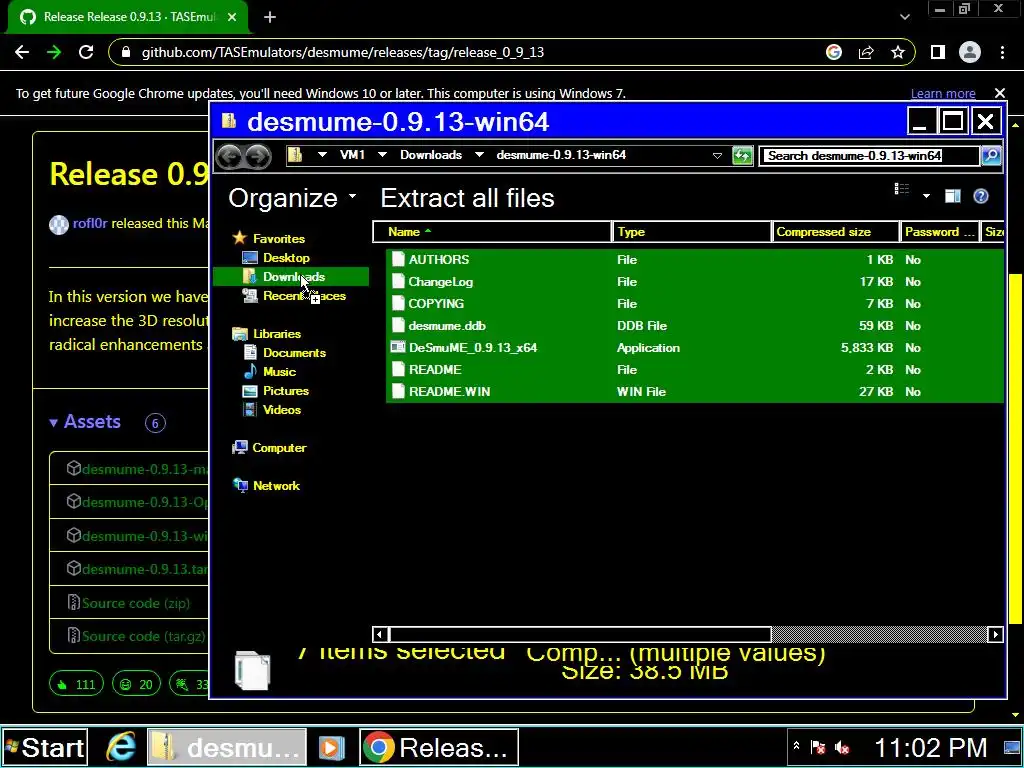
Task: Follow the Learn more link
Action: click(943, 93)
